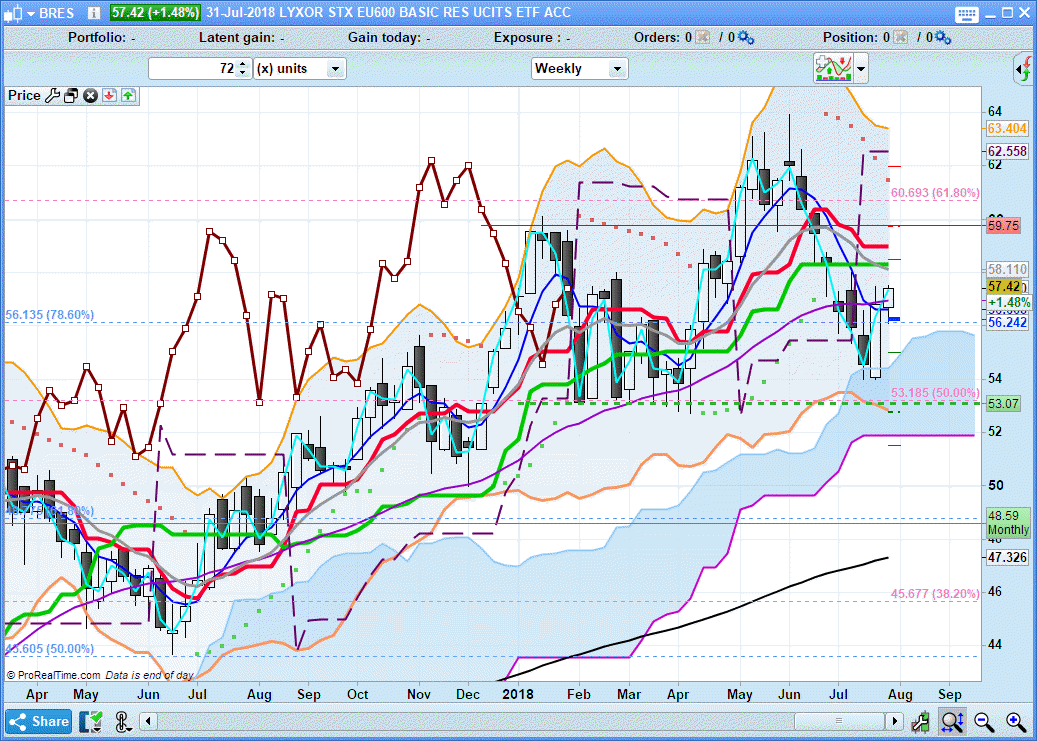Open chart properties wrench-candle icon
1037x741 pixels.
coord(920,721)
